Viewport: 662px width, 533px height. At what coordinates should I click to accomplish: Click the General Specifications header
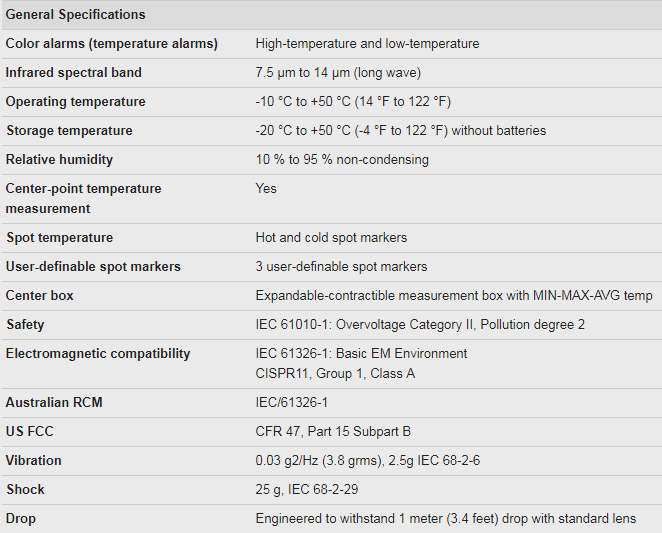[x=75, y=15]
